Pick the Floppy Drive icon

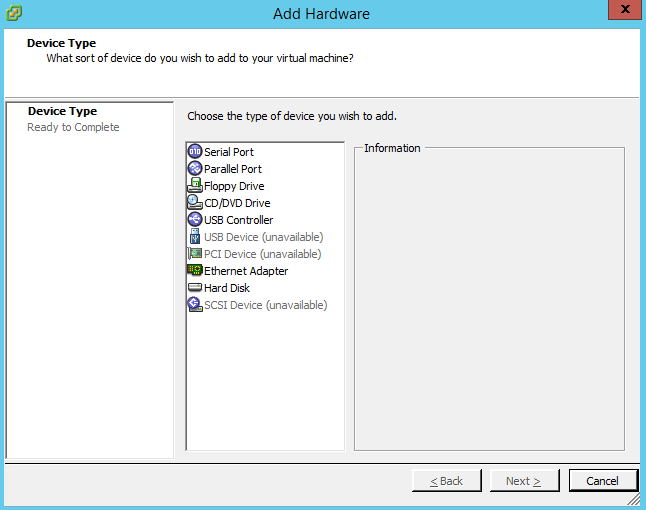click(x=195, y=185)
